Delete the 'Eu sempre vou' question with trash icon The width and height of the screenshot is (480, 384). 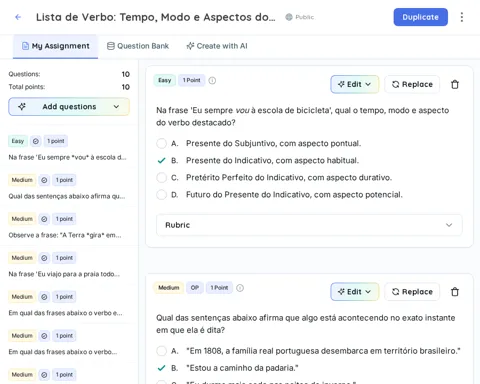455,84
